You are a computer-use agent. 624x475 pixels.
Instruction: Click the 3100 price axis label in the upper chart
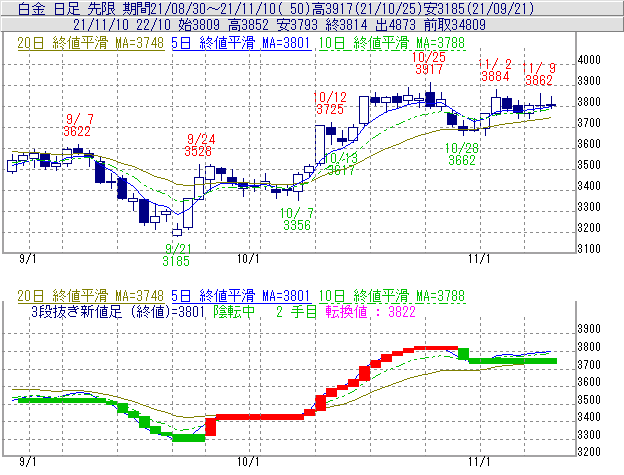click(x=589, y=249)
